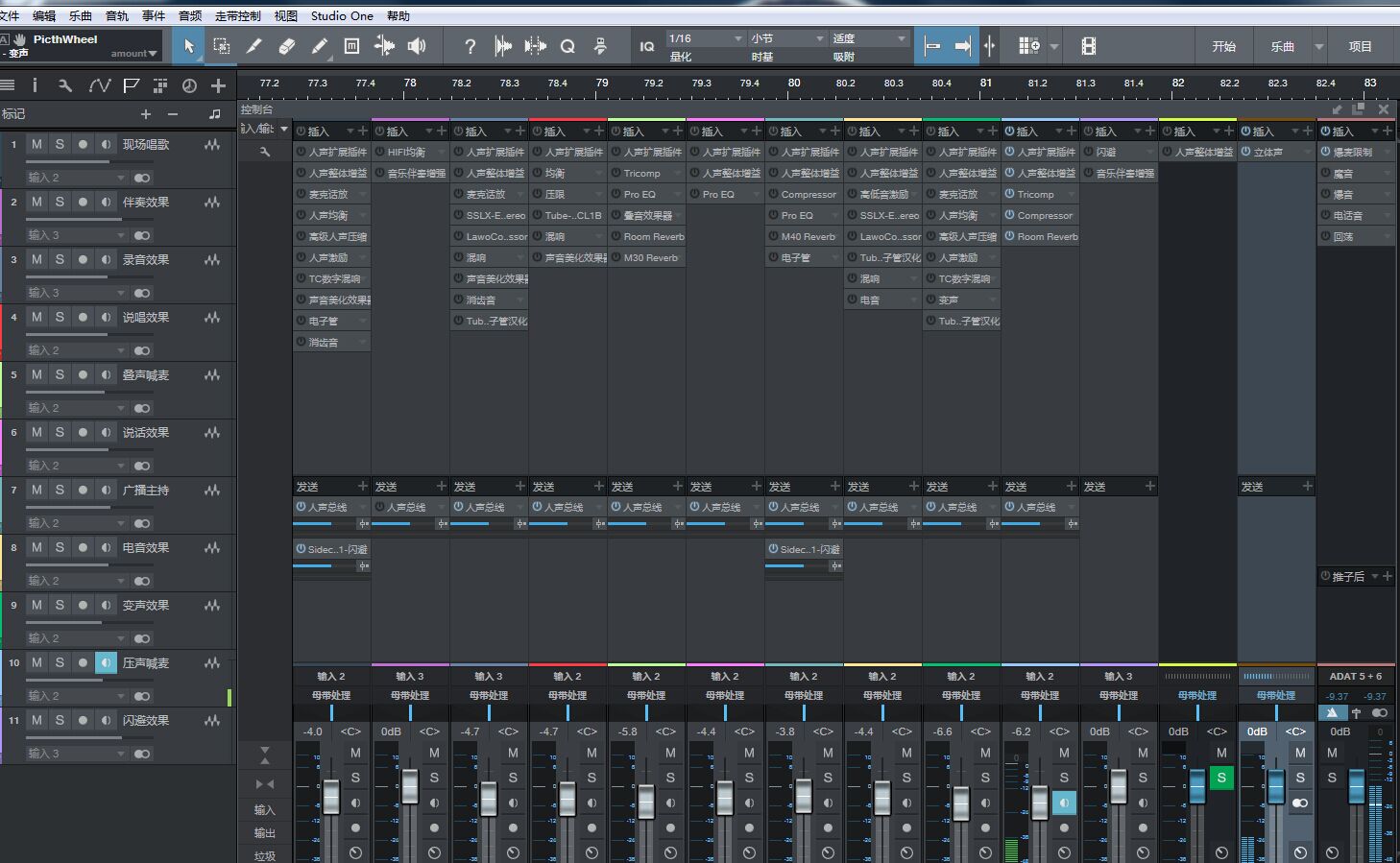
Task: Open the 走带控制 menu
Action: point(238,15)
